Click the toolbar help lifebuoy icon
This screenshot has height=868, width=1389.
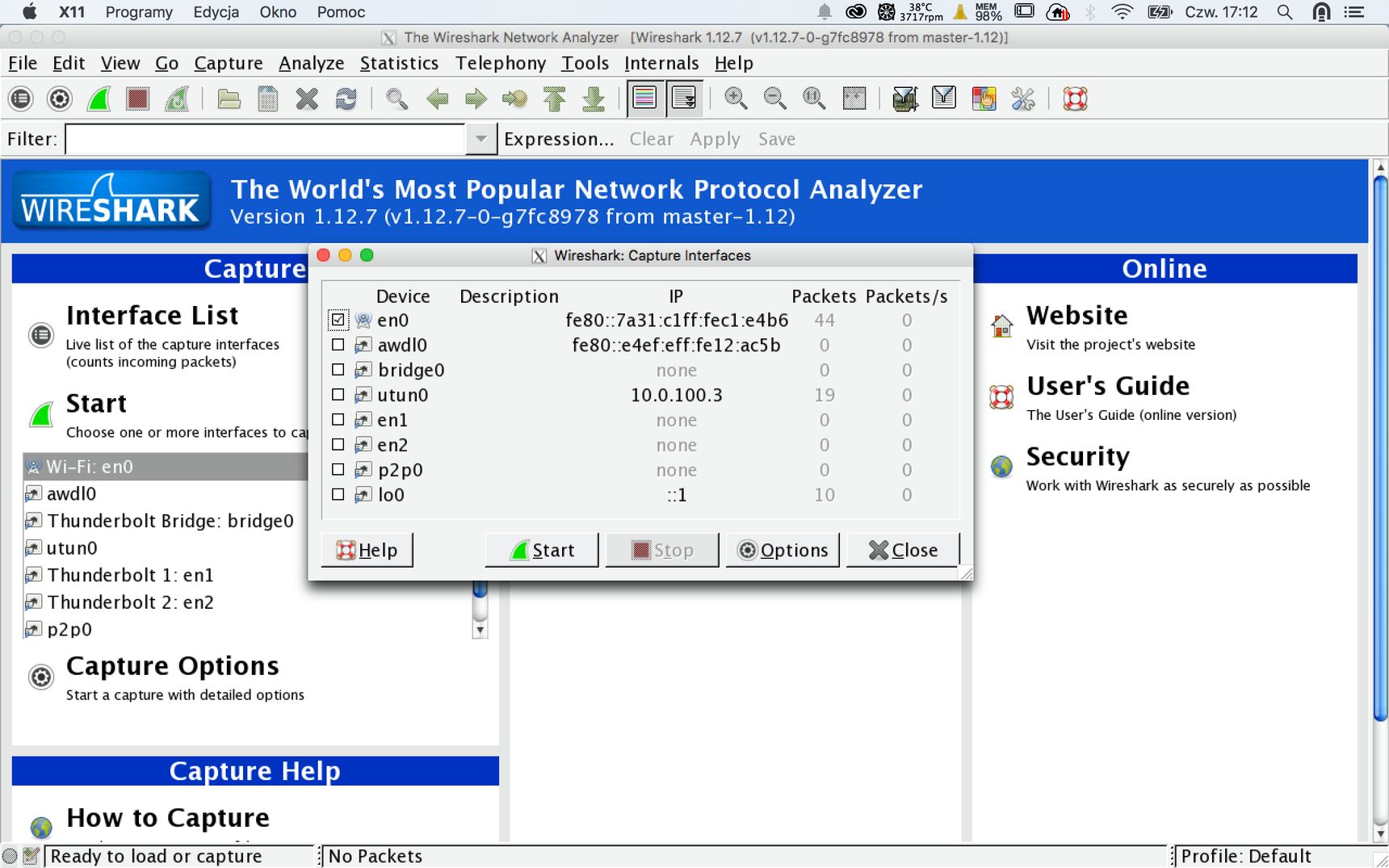tap(1075, 99)
